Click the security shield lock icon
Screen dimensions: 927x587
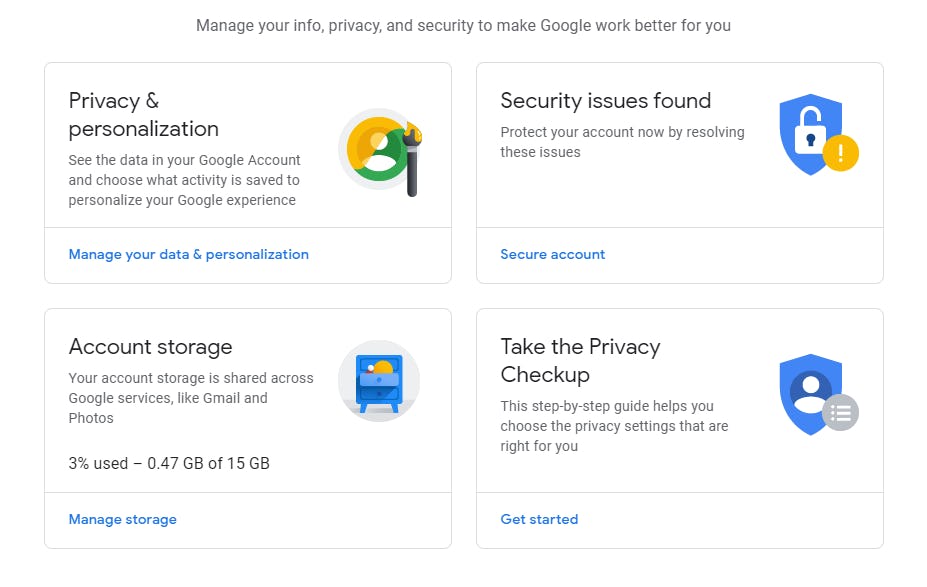click(x=807, y=134)
